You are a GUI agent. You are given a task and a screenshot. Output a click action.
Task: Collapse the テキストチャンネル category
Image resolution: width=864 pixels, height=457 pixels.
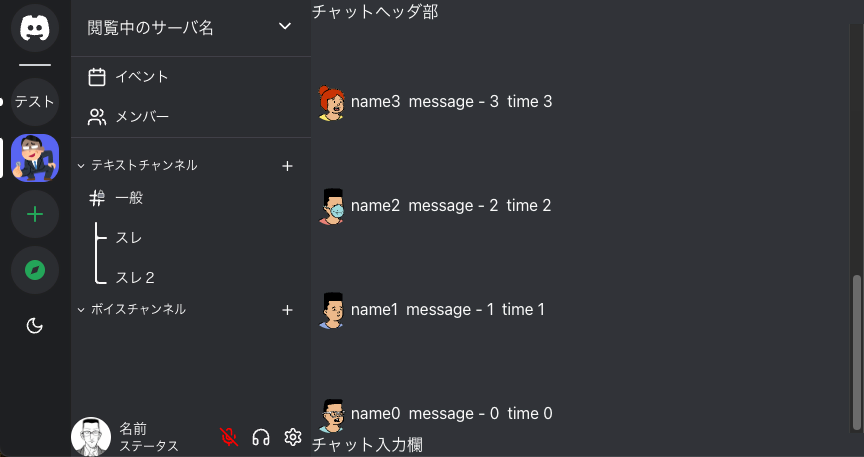[x=137, y=165]
